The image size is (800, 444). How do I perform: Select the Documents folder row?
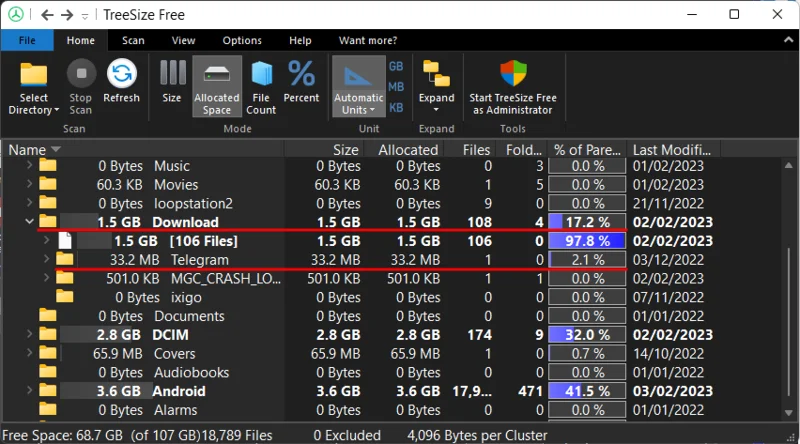coord(391,316)
